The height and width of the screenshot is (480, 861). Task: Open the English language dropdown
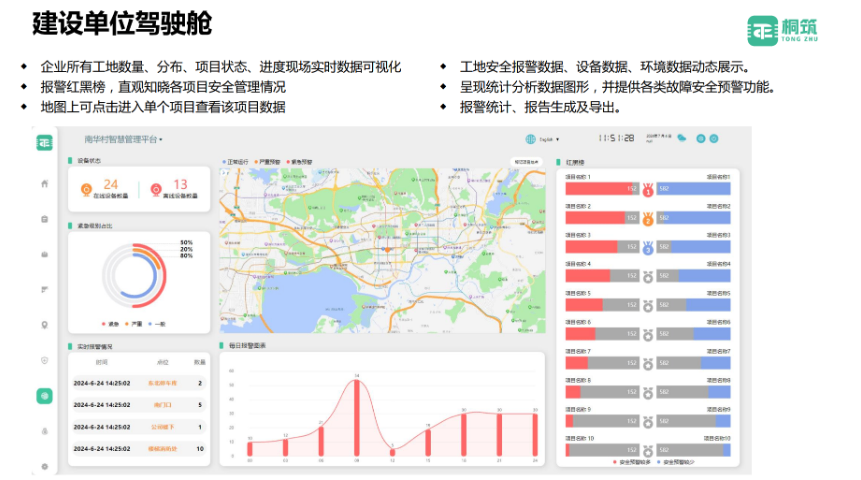click(550, 139)
